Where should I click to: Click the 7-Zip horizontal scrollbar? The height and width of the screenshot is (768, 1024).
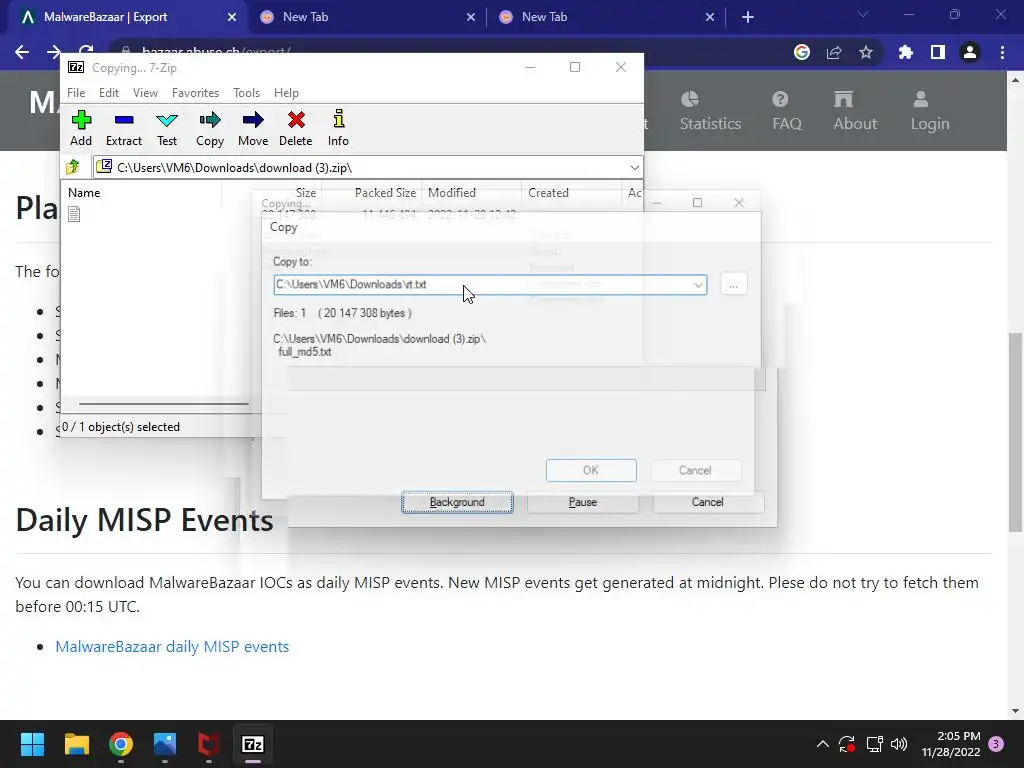tap(163, 404)
